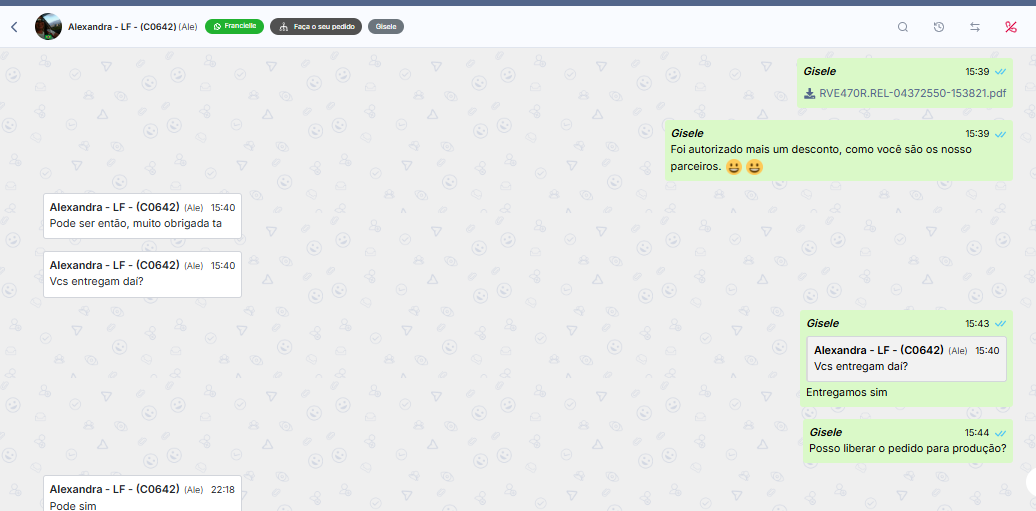
Task: Click the transfer conversation arrows icon
Action: click(x=975, y=27)
